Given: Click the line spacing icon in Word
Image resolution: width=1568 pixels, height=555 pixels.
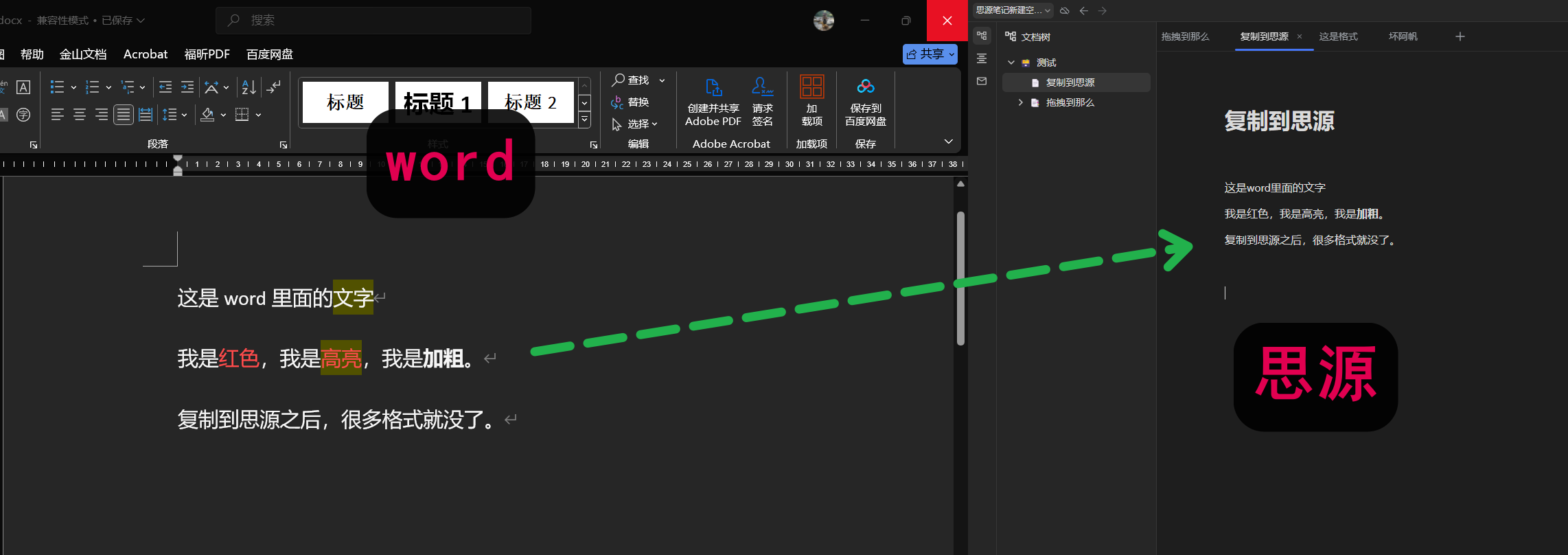Looking at the screenshot, I should click(x=170, y=115).
